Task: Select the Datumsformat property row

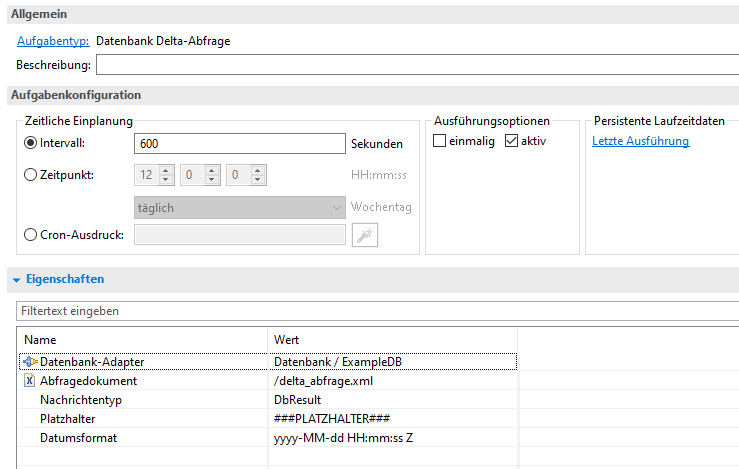Action: click(x=268, y=438)
